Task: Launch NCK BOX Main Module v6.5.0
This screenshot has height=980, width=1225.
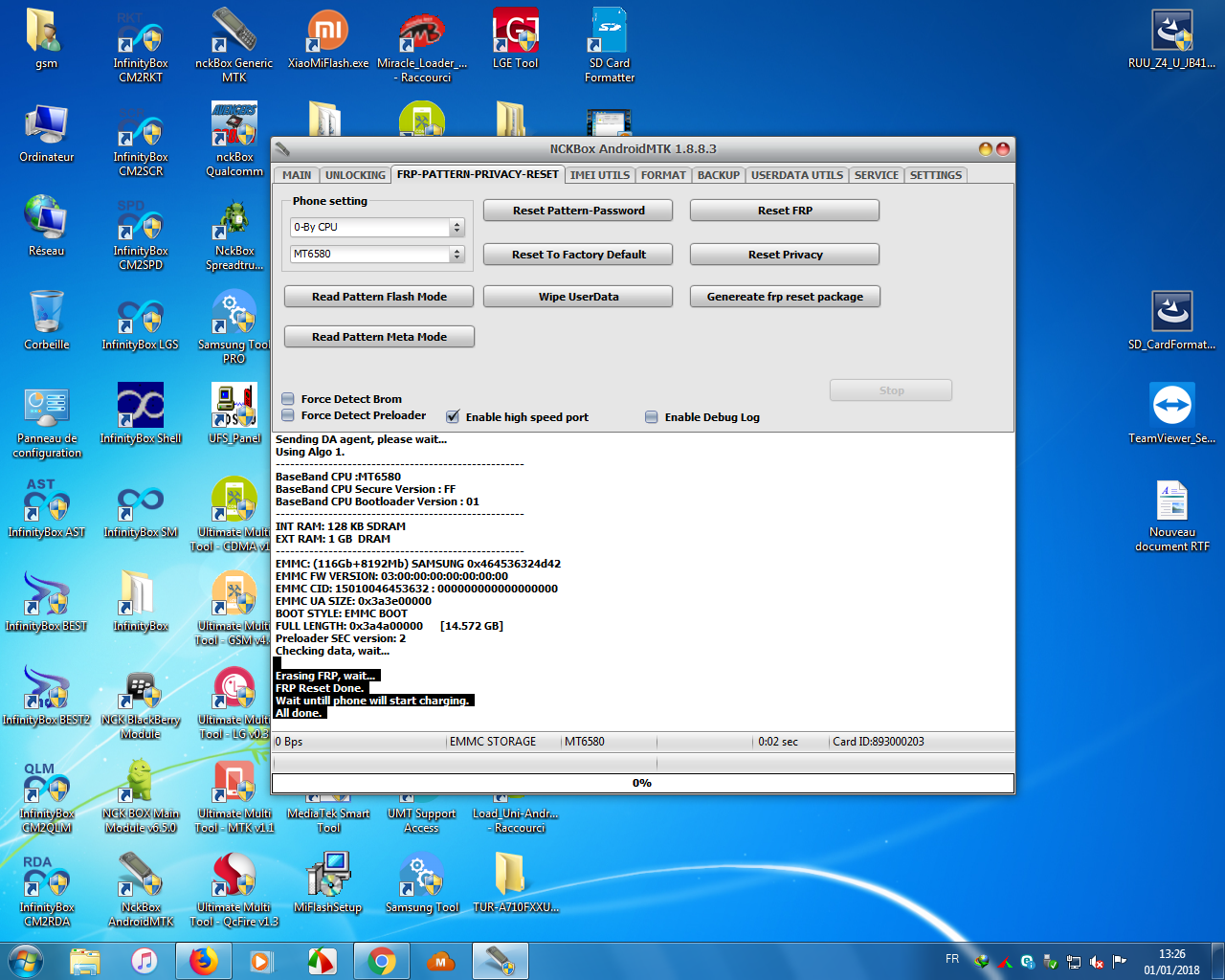Action: pyautogui.click(x=141, y=796)
